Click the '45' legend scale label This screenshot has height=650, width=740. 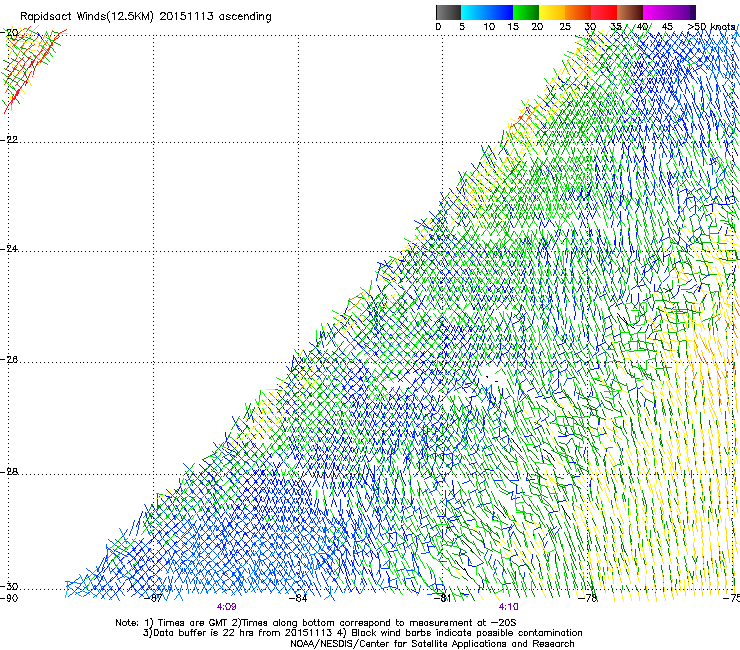pyautogui.click(x=667, y=27)
